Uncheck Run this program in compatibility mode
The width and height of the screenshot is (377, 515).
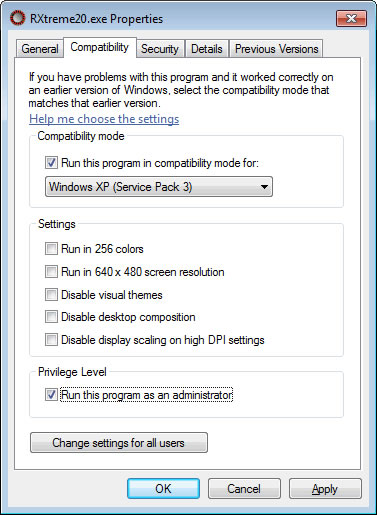point(51,163)
